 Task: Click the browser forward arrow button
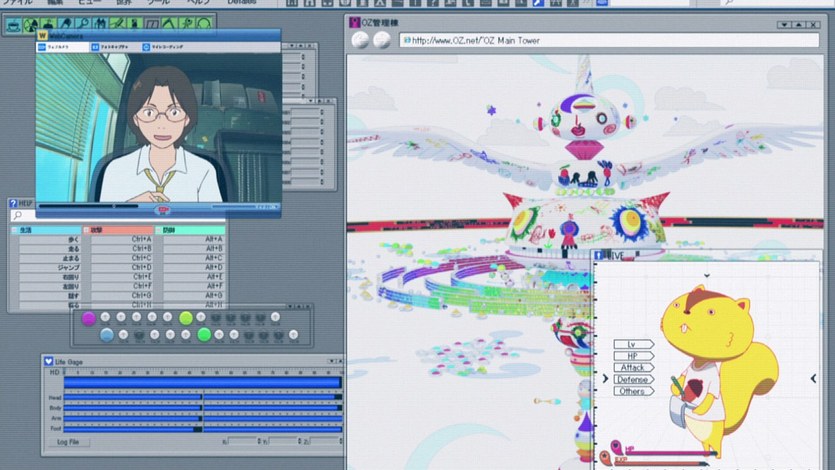coord(381,40)
